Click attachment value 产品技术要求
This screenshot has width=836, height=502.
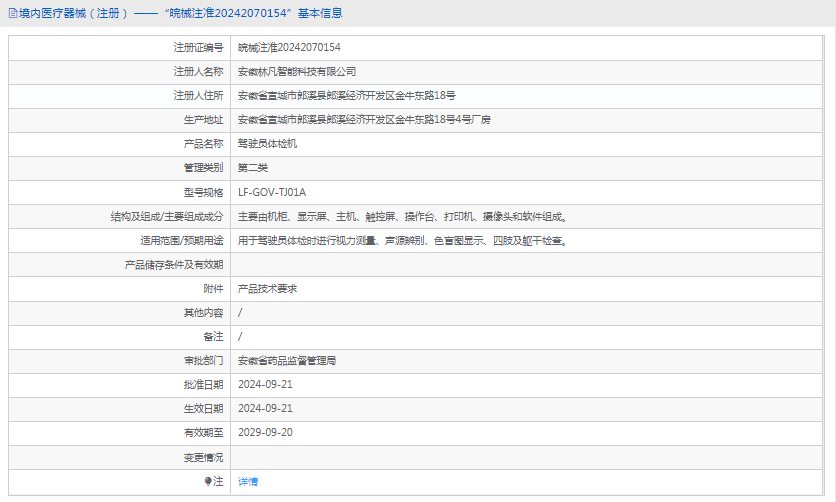tap(267, 288)
